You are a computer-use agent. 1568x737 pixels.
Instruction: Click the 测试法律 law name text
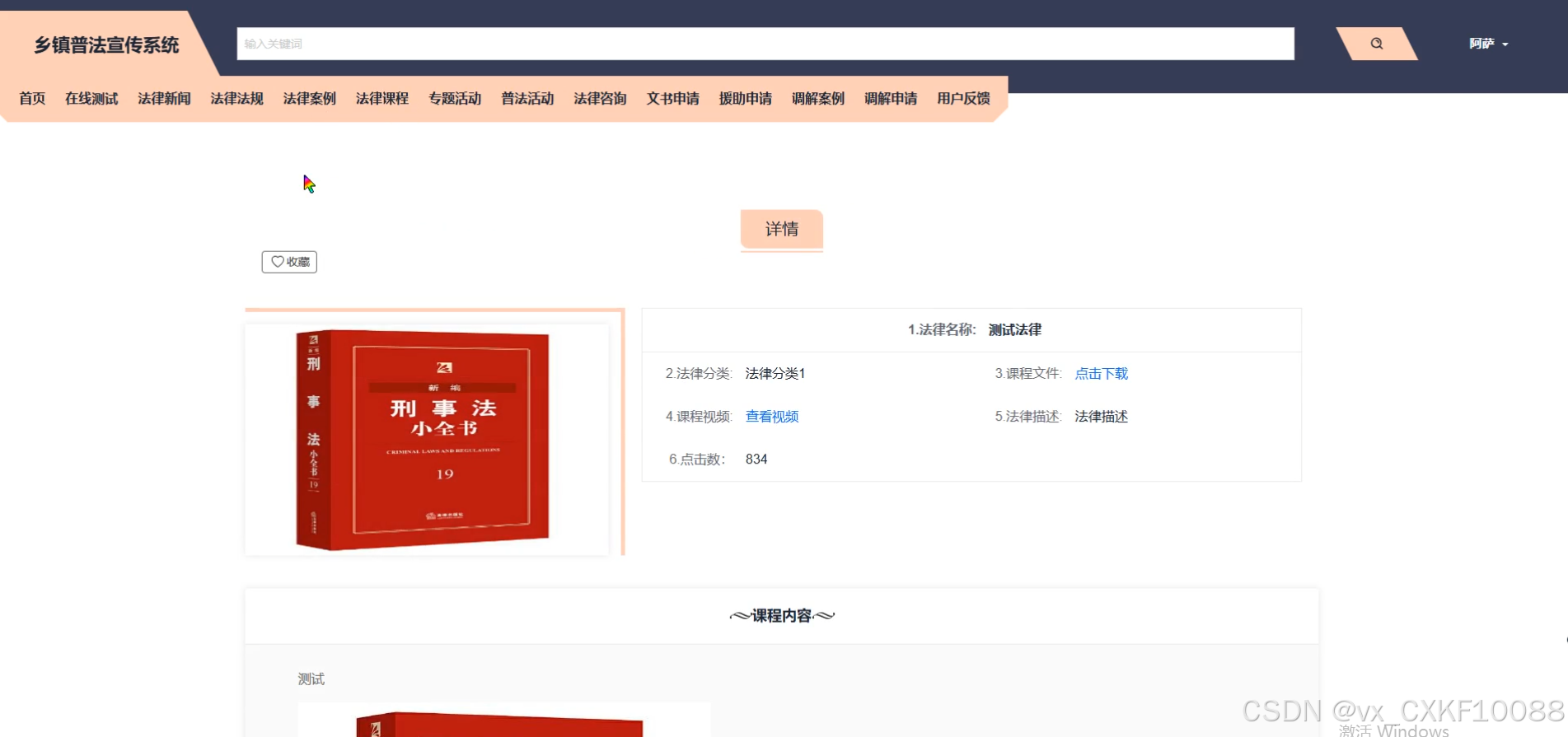pos(1014,330)
